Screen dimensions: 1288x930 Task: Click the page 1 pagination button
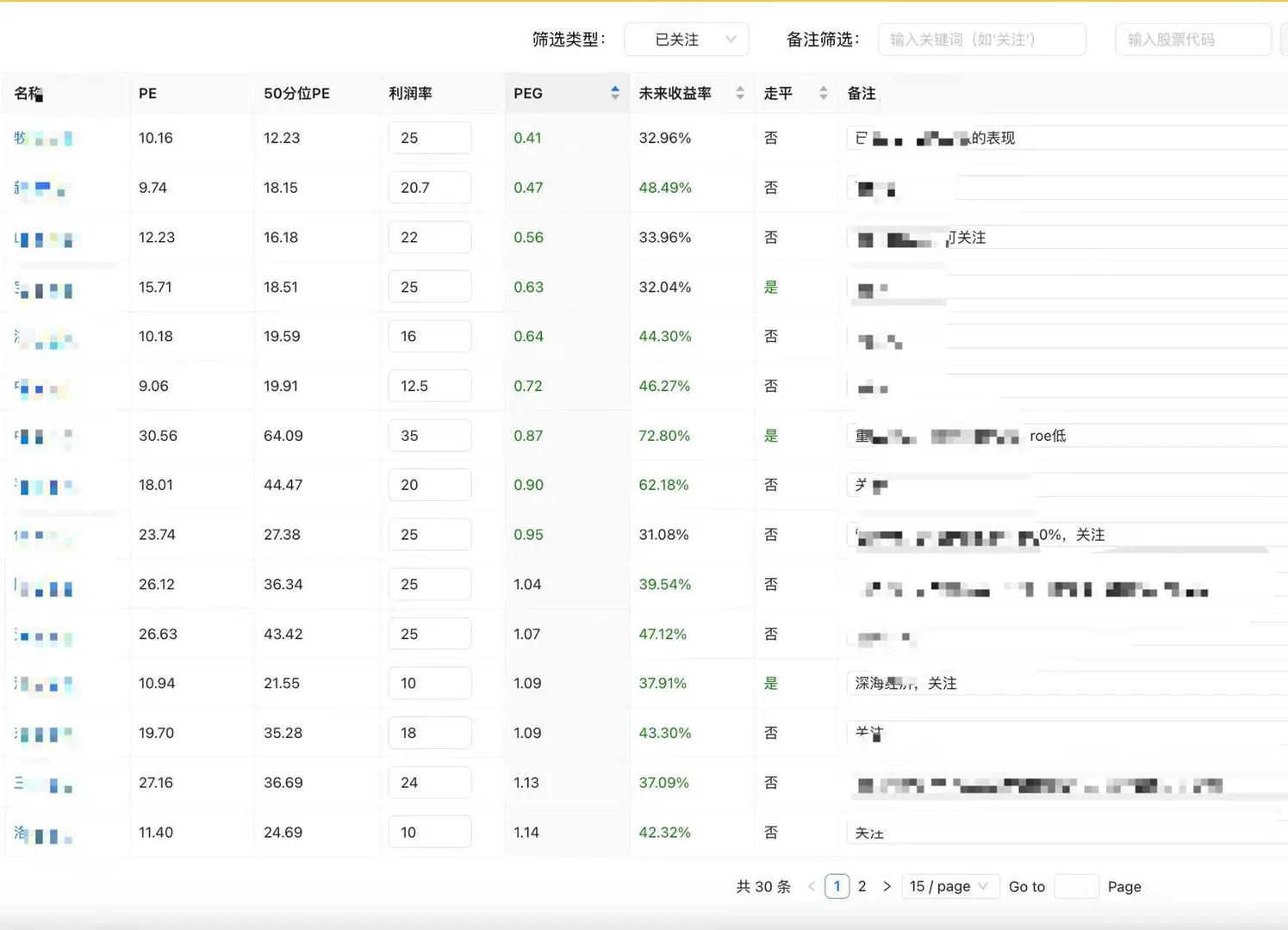coord(837,886)
